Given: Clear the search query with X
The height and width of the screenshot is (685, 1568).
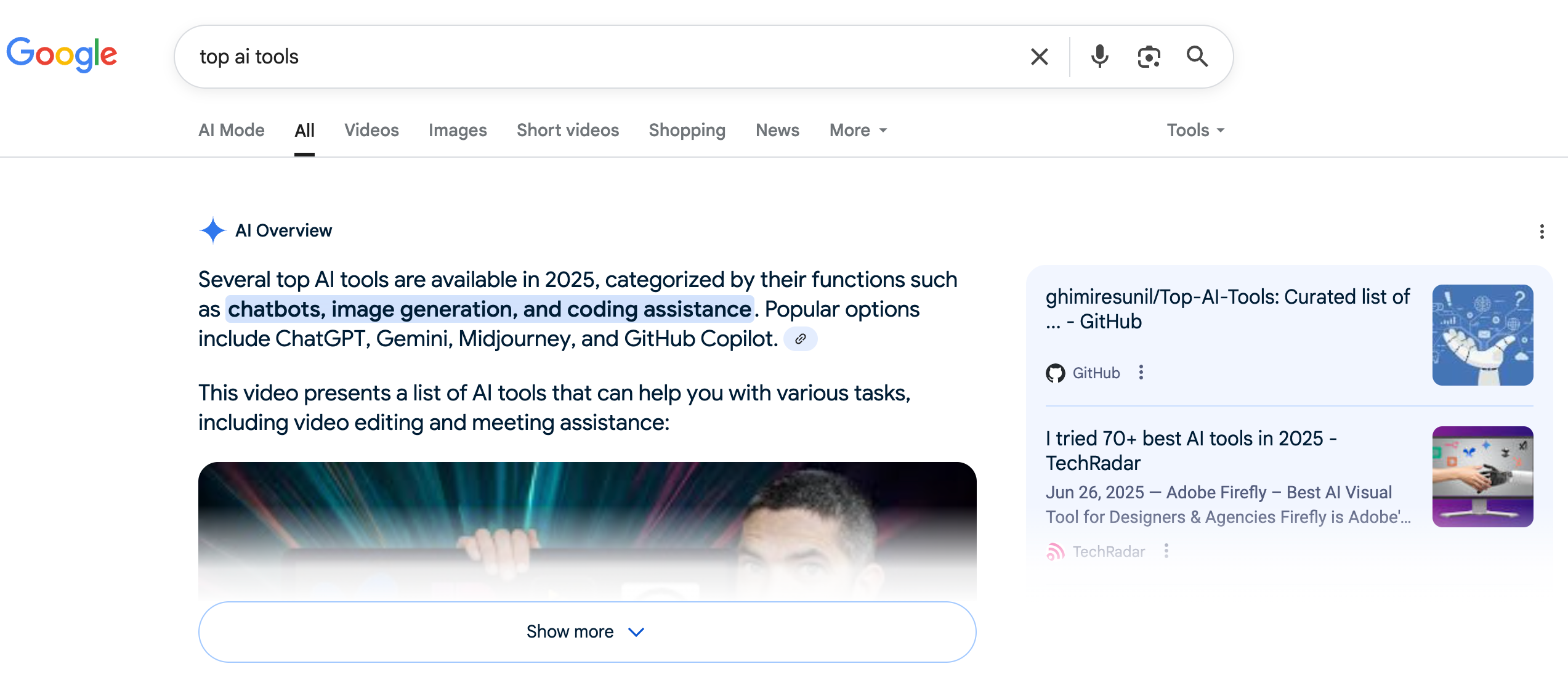Looking at the screenshot, I should 1040,57.
